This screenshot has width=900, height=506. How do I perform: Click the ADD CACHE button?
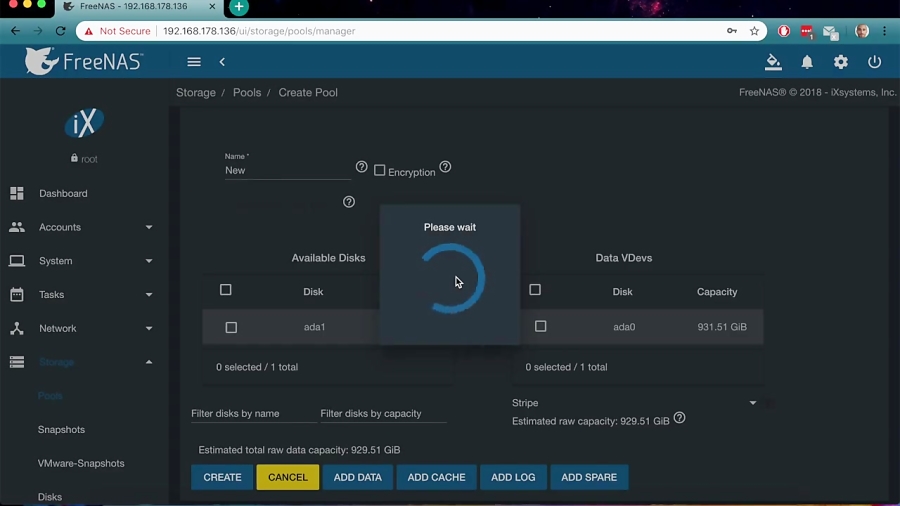point(436,477)
